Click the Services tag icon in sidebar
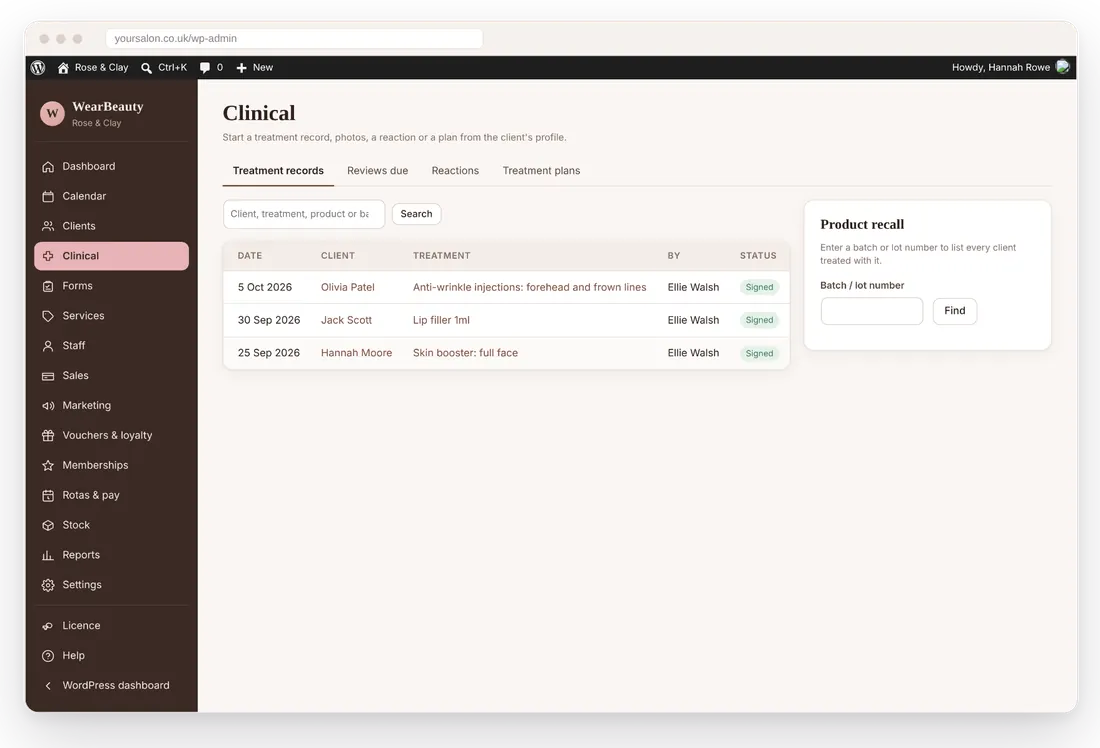The height and width of the screenshot is (748, 1100). point(48,316)
